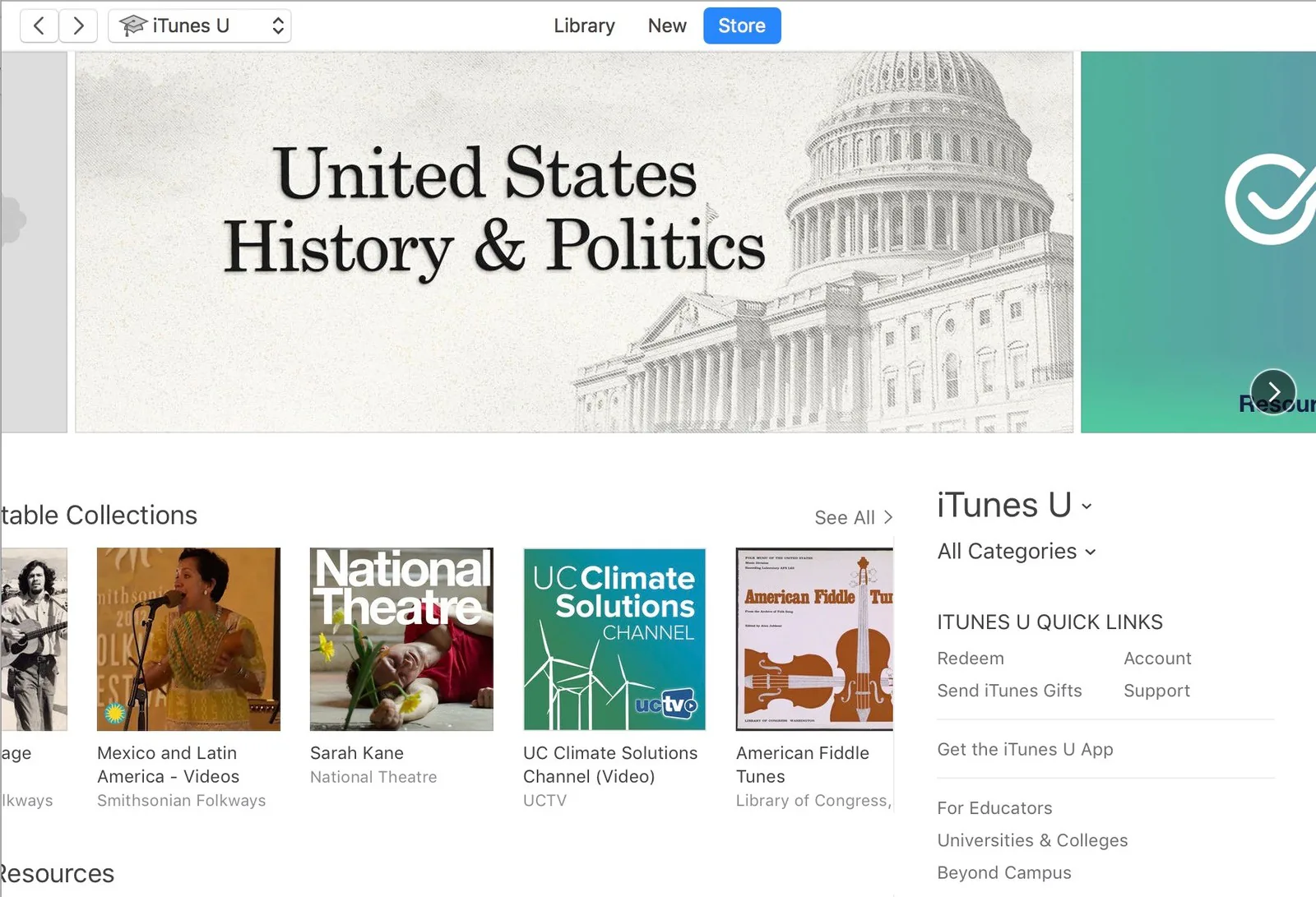Screen dimensions: 1316x897
Task: Open Universities & Colleges link
Action: pos(1032,840)
